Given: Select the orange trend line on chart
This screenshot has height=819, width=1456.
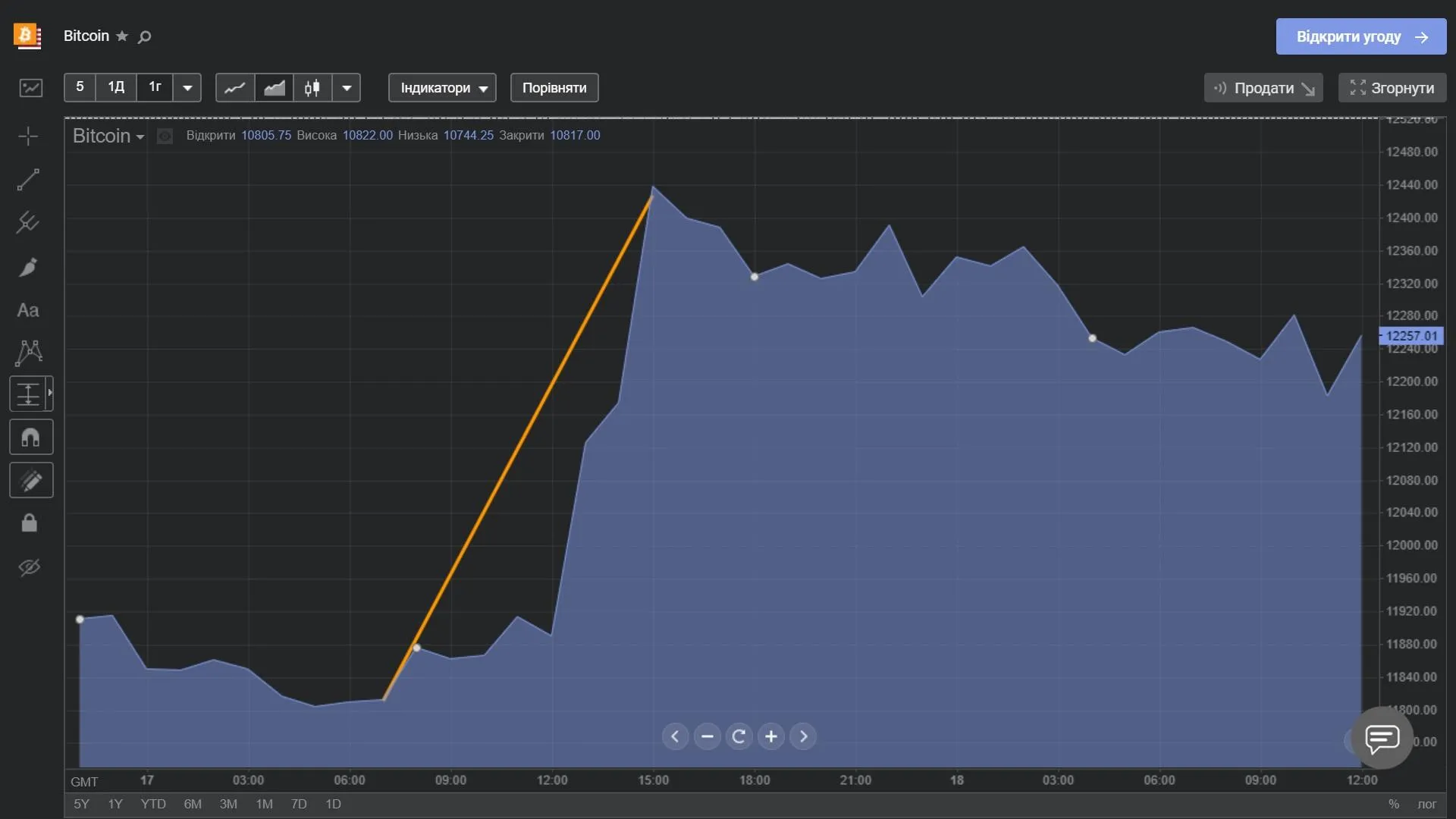Looking at the screenshot, I should (x=519, y=447).
